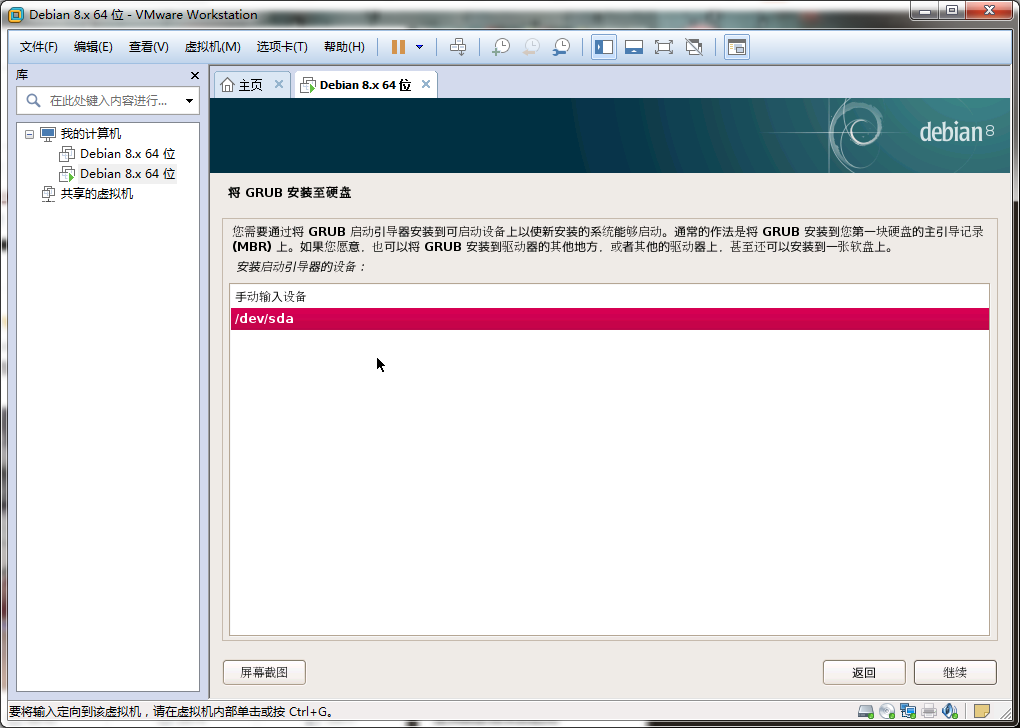Toggle the console view button
Image resolution: width=1020 pixels, height=728 pixels.
click(x=736, y=47)
